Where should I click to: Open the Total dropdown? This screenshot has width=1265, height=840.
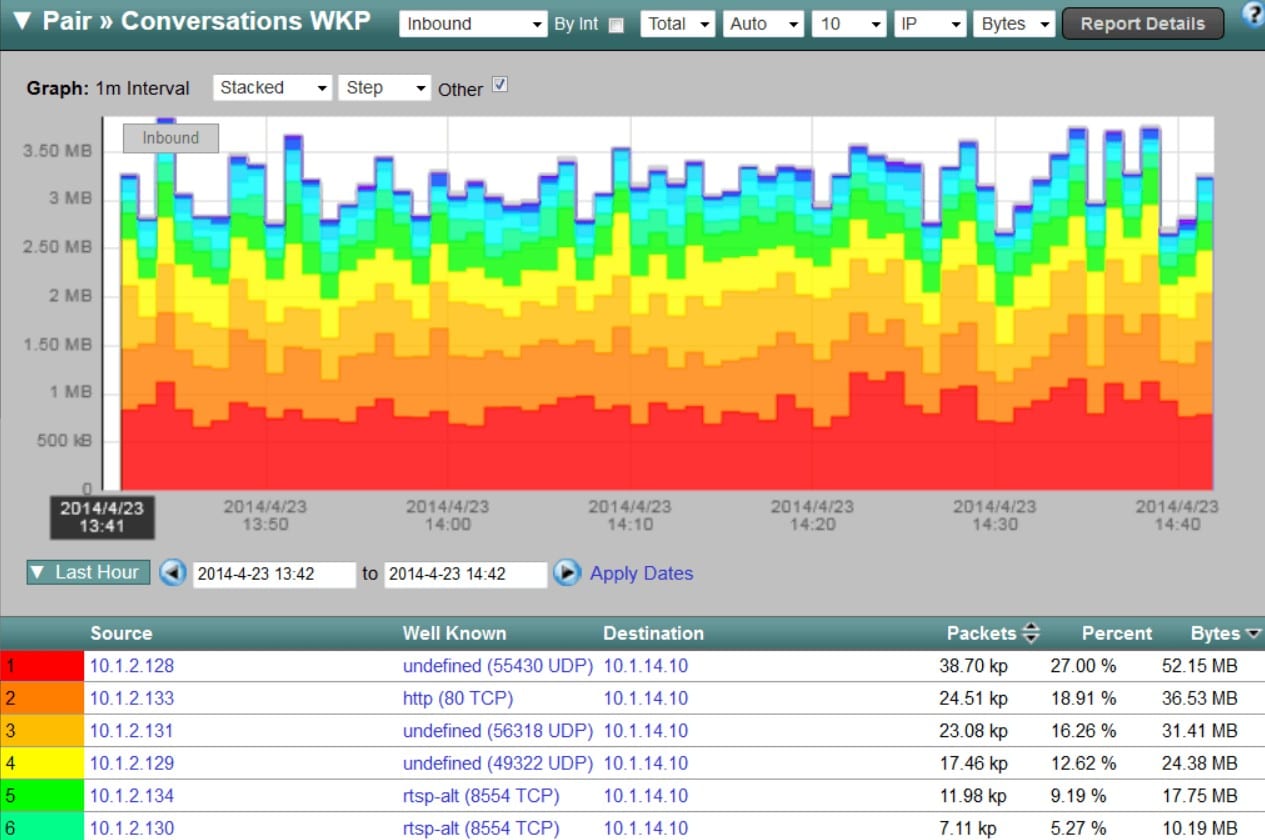tap(678, 24)
